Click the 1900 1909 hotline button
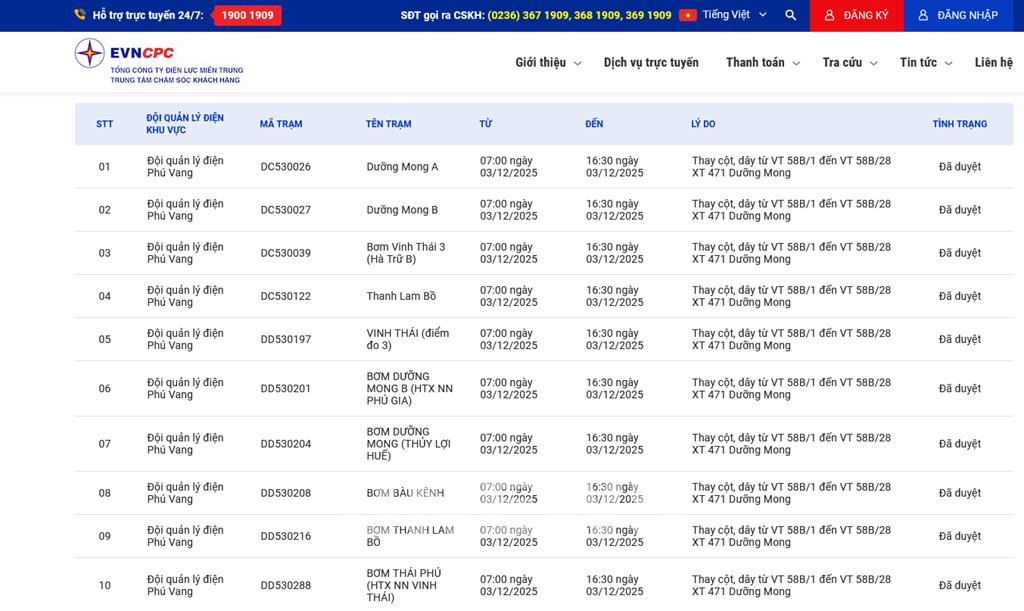The width and height of the screenshot is (1024, 611). [247, 15]
